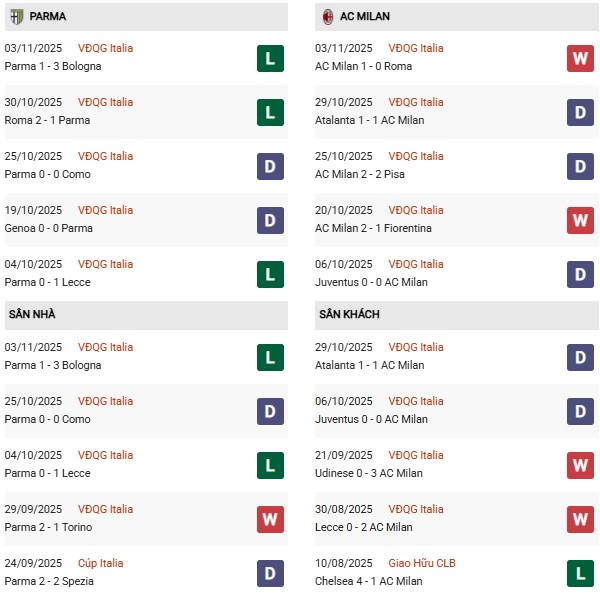Click L badge for Chelsea 4 - 1 AC Milan

[580, 573]
